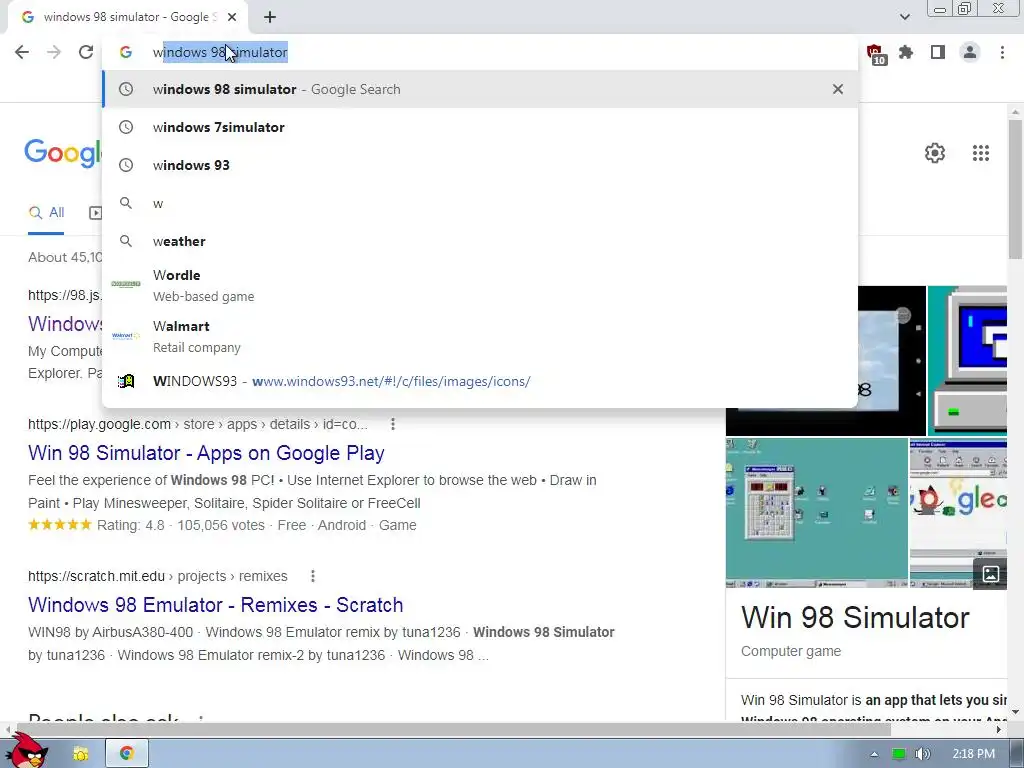Reload the current page
Viewport: 1024px width, 768px height.
86,52
